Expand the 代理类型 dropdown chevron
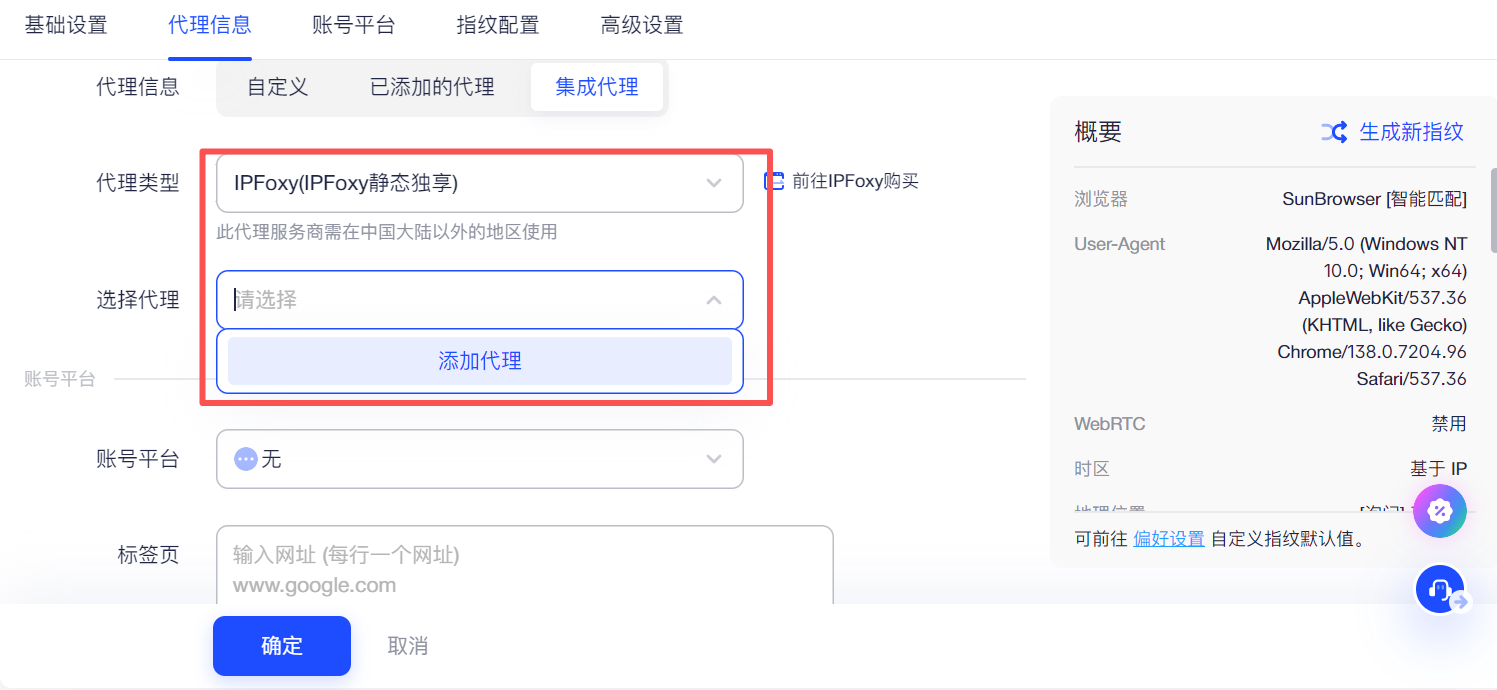Screen dimensions: 1497x690 pos(713,183)
